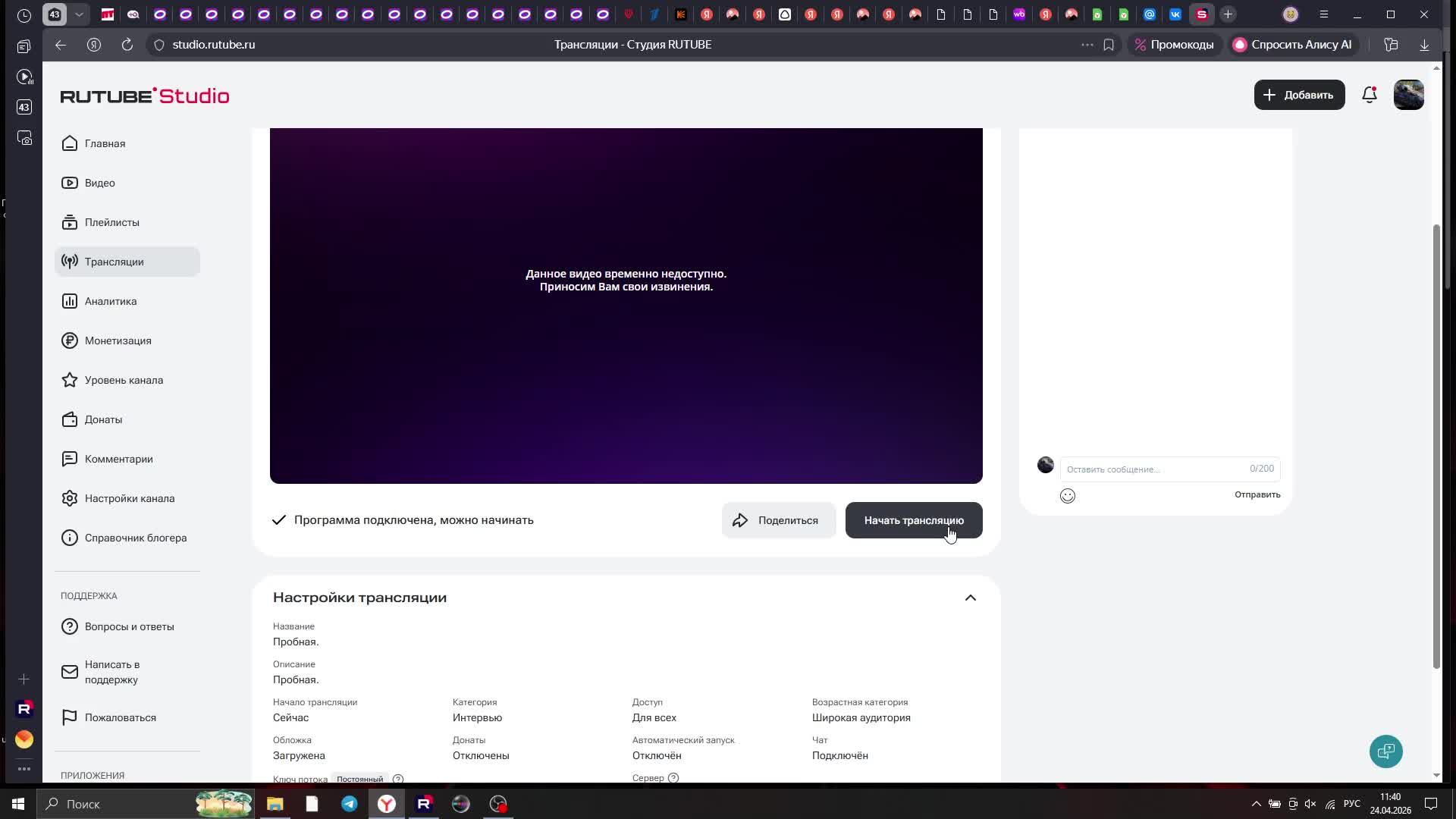
Task: Click the Поделиться button
Action: 778,520
